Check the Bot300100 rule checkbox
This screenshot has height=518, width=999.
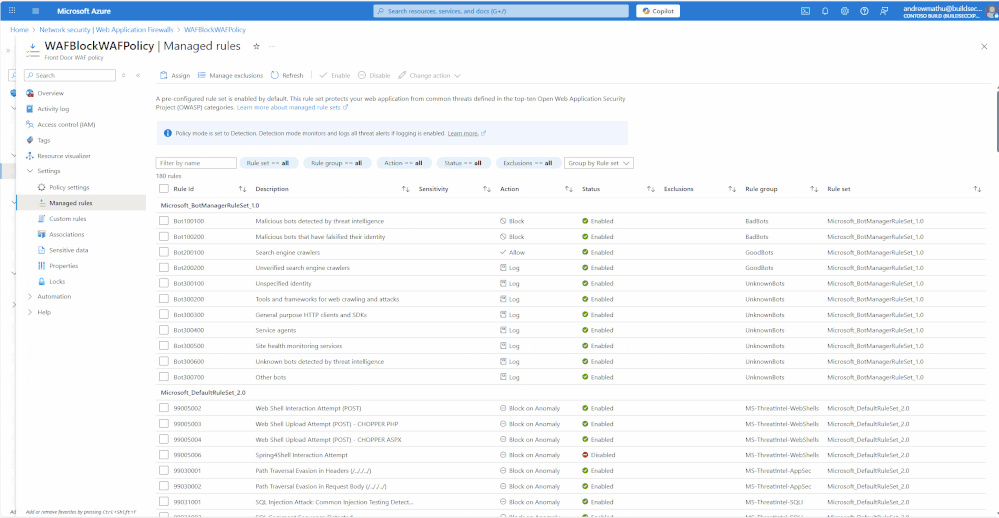pyautogui.click(x=164, y=284)
